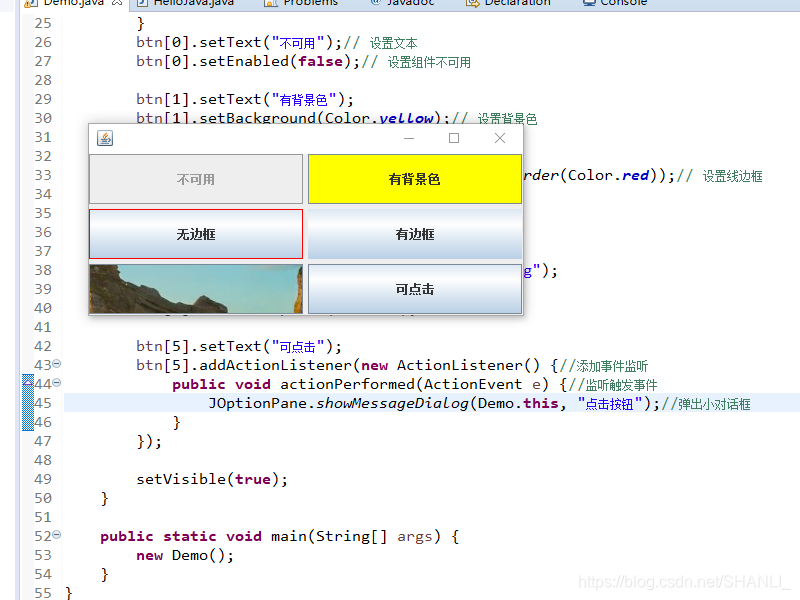800x600 pixels.
Task: Click the blue change marker beside line 45
Action: pos(28,402)
